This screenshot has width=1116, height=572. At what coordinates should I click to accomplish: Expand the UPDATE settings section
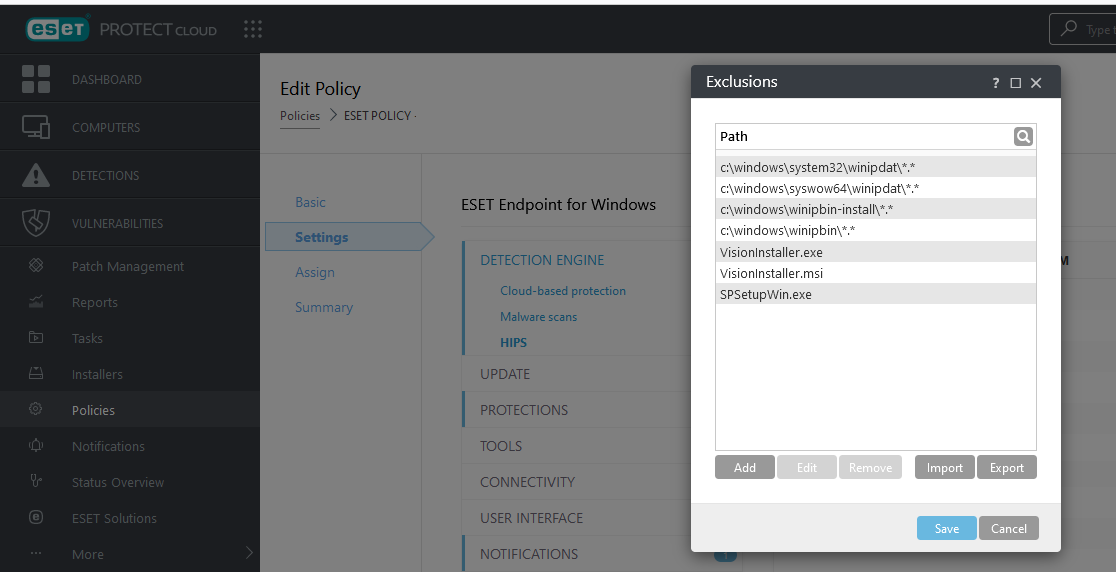[505, 374]
